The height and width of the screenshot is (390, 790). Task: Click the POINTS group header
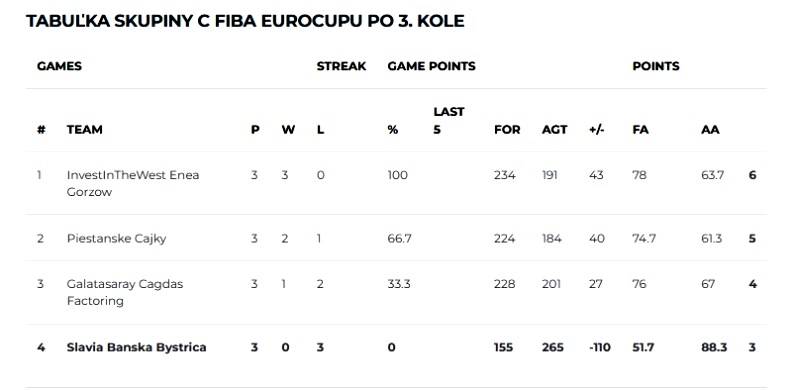click(655, 66)
